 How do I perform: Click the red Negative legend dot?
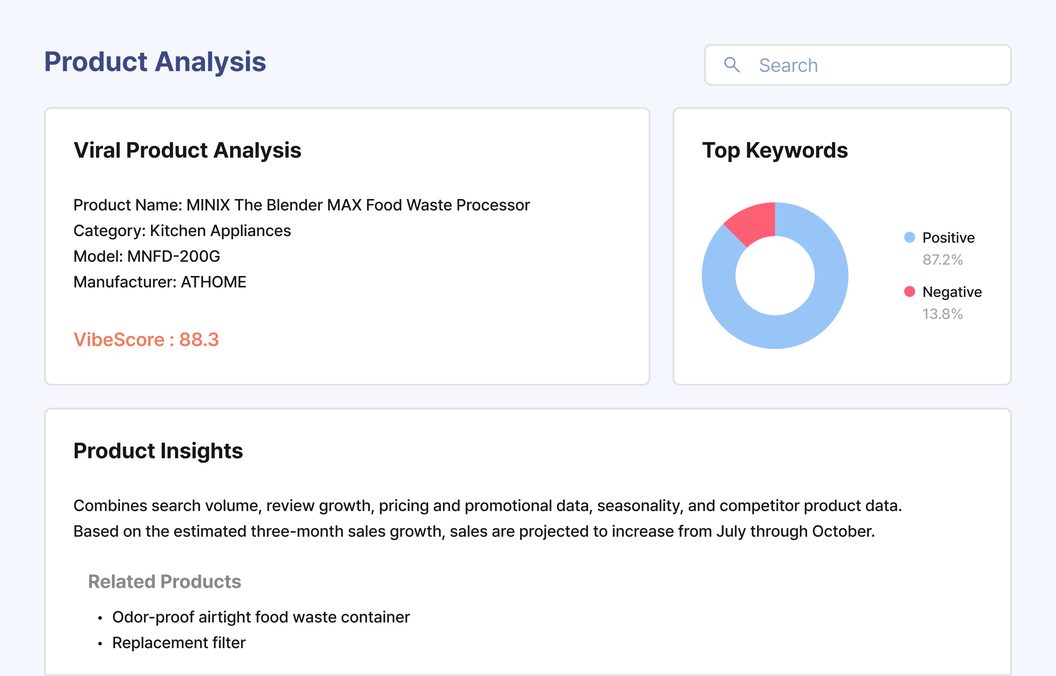pyautogui.click(x=909, y=292)
